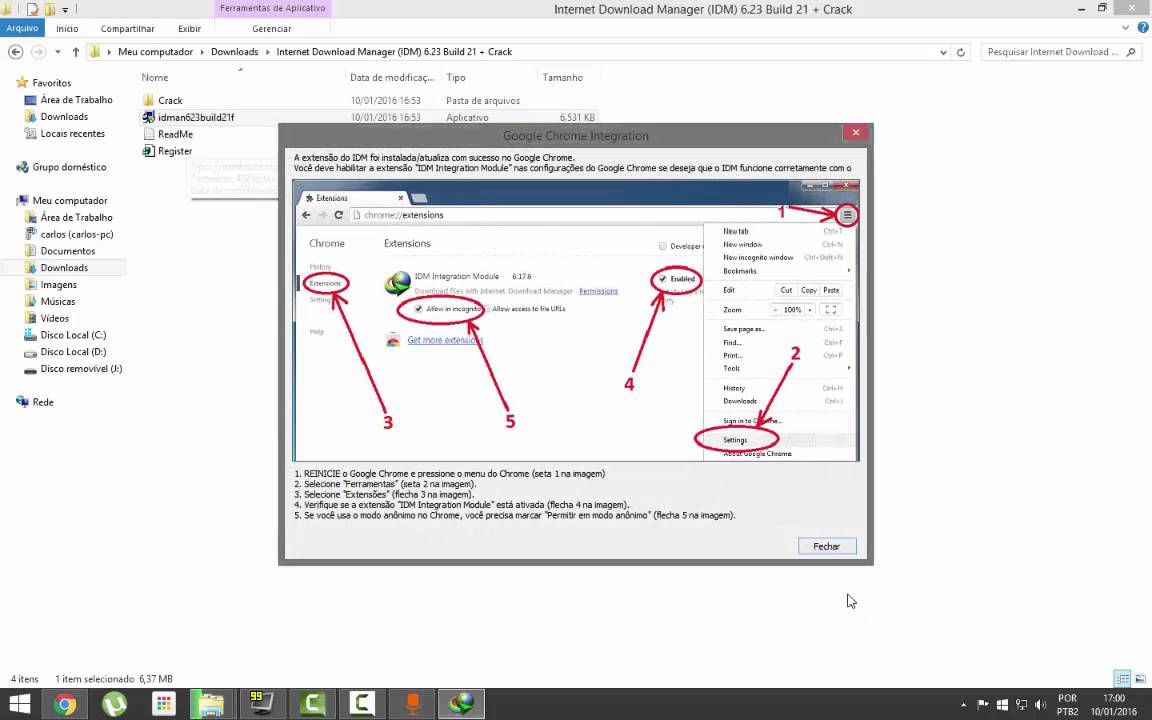Image resolution: width=1152 pixels, height=720 pixels.
Task: Click the volume speaker tray icon
Action: 1040,705
